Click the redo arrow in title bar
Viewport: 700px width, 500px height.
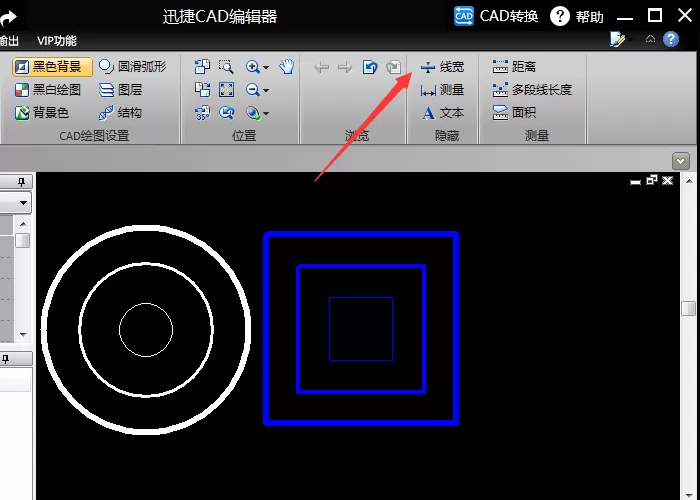8,18
